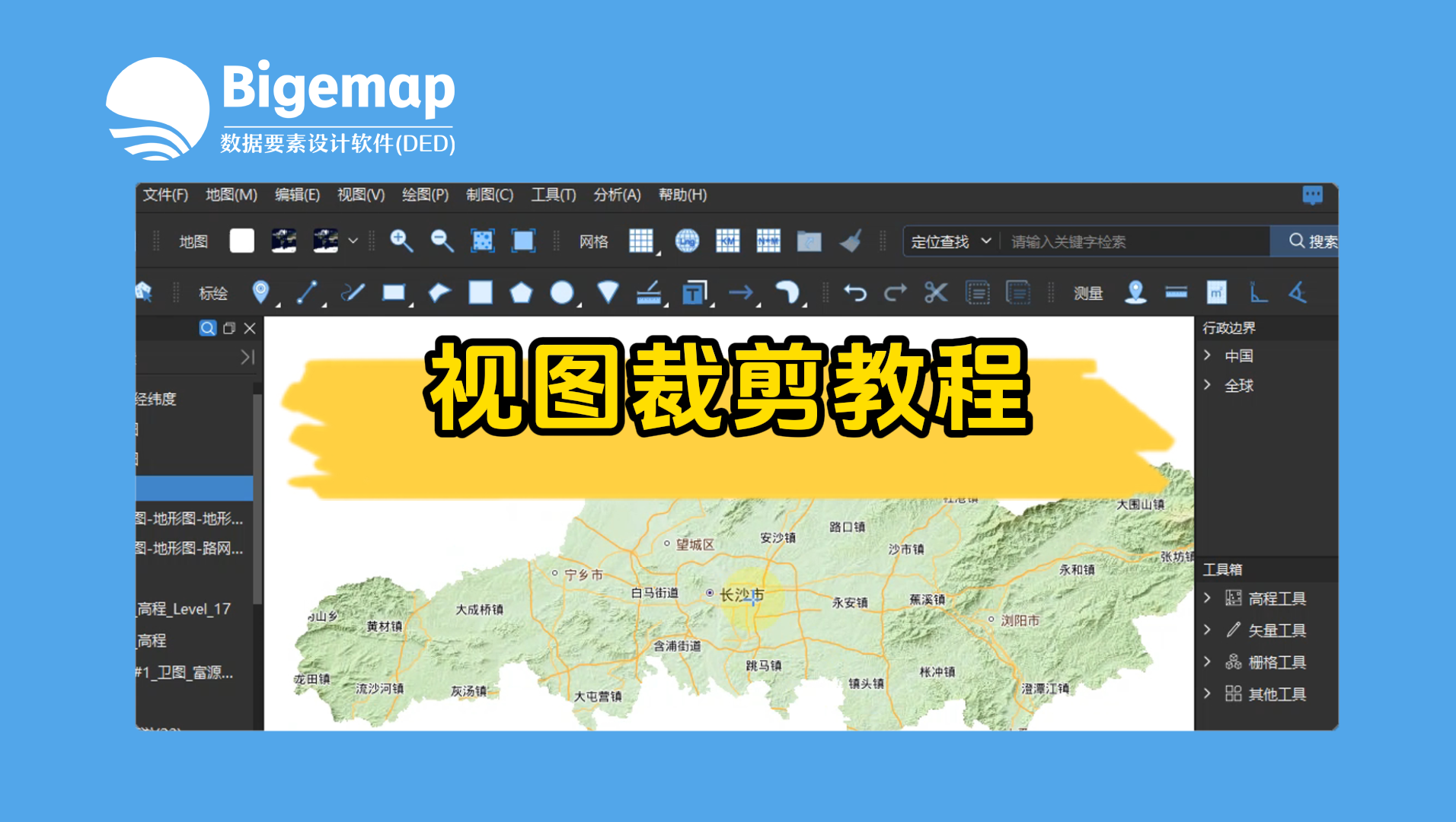Click the keyword search input field
This screenshot has height=822, width=1456.
coord(1133,241)
